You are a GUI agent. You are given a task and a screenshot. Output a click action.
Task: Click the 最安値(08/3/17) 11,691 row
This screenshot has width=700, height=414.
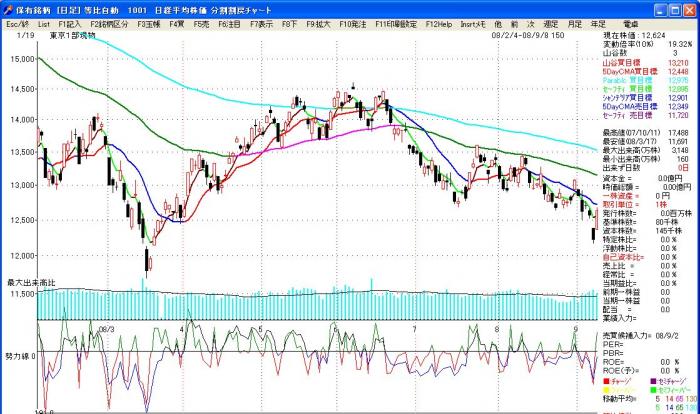646,141
